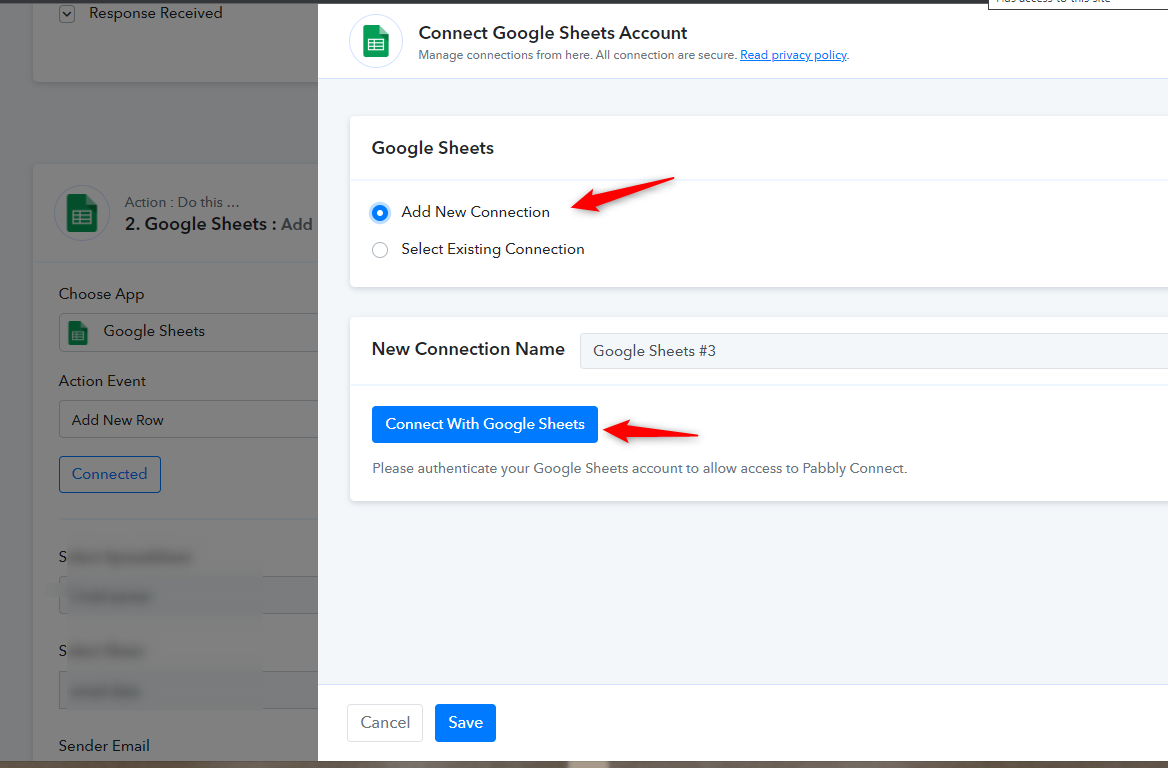Click the Google Sheets logo in dialog header
The image size is (1168, 768).
[x=376, y=41]
